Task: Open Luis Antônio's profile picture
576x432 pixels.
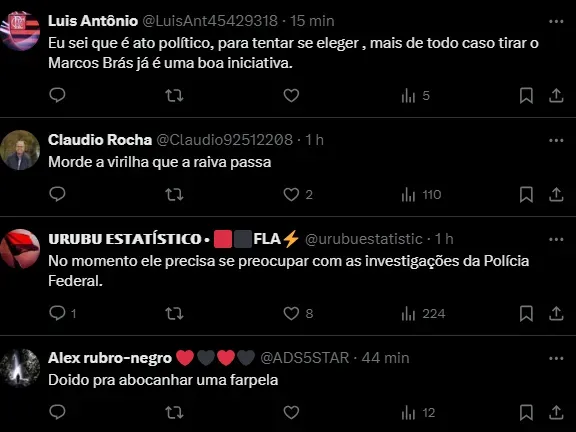Action: [x=20, y=31]
